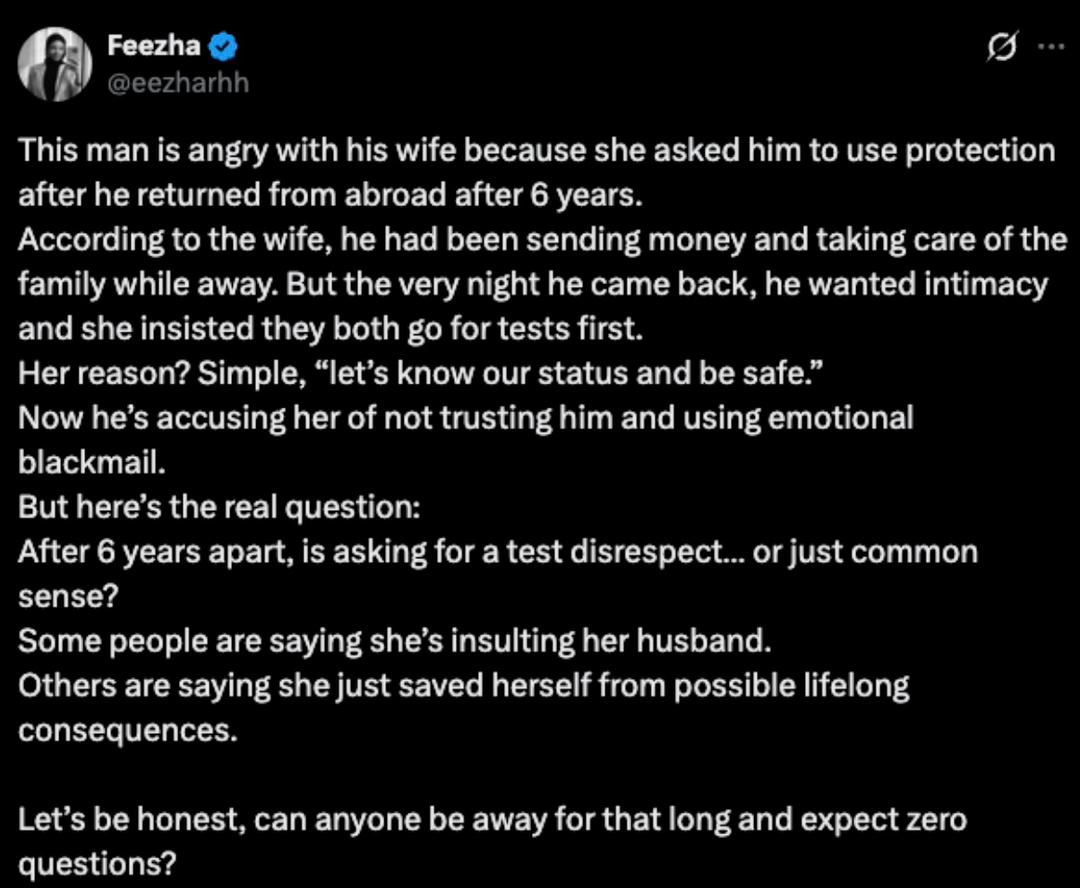Viewport: 1080px width, 888px height.
Task: Click the line starting 'Others are saying she'
Action: point(464,685)
